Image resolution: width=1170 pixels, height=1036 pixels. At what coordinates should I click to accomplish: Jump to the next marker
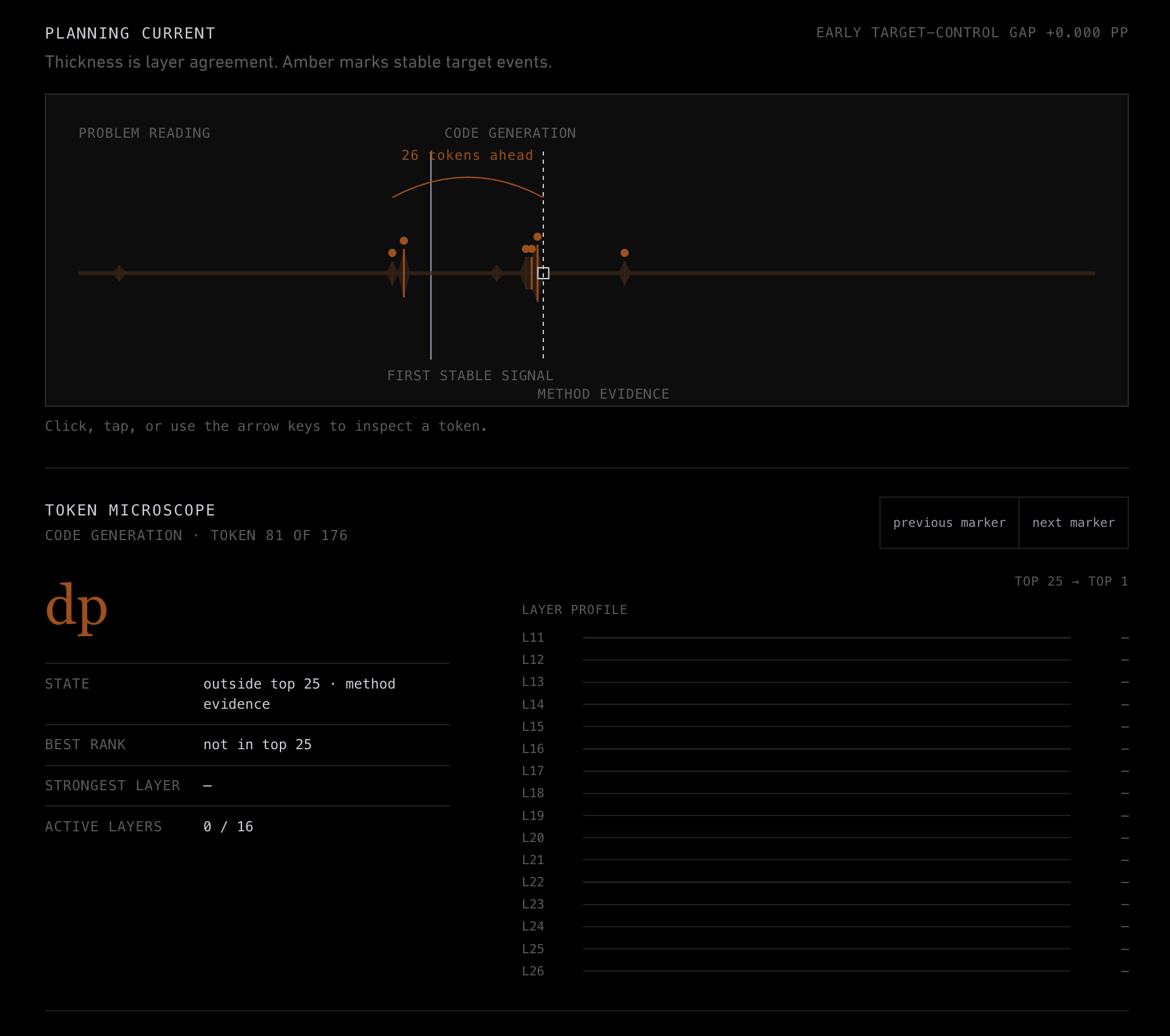(1073, 522)
